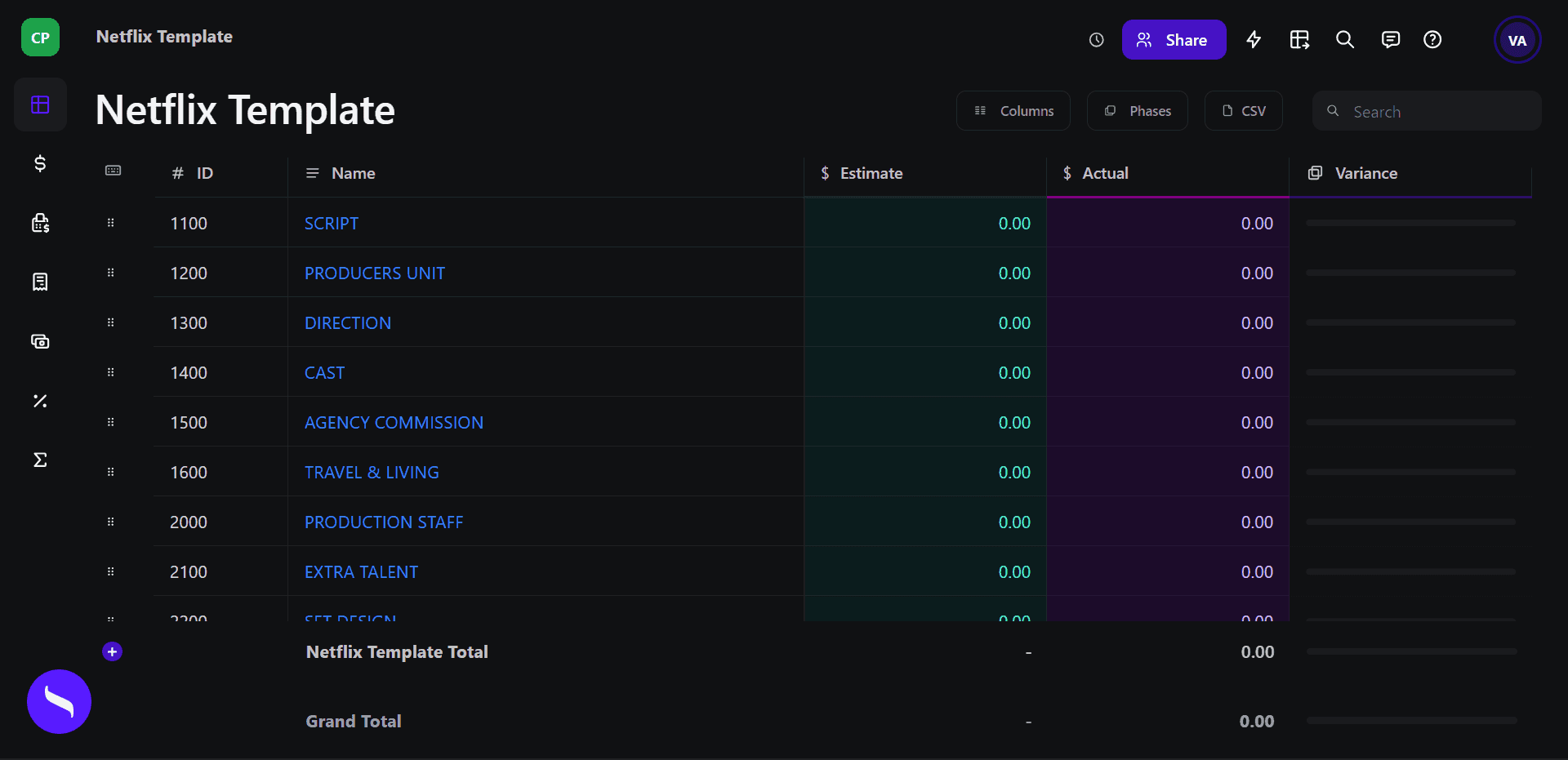
Task: Open the receipt icon in the sidebar
Action: [40, 282]
